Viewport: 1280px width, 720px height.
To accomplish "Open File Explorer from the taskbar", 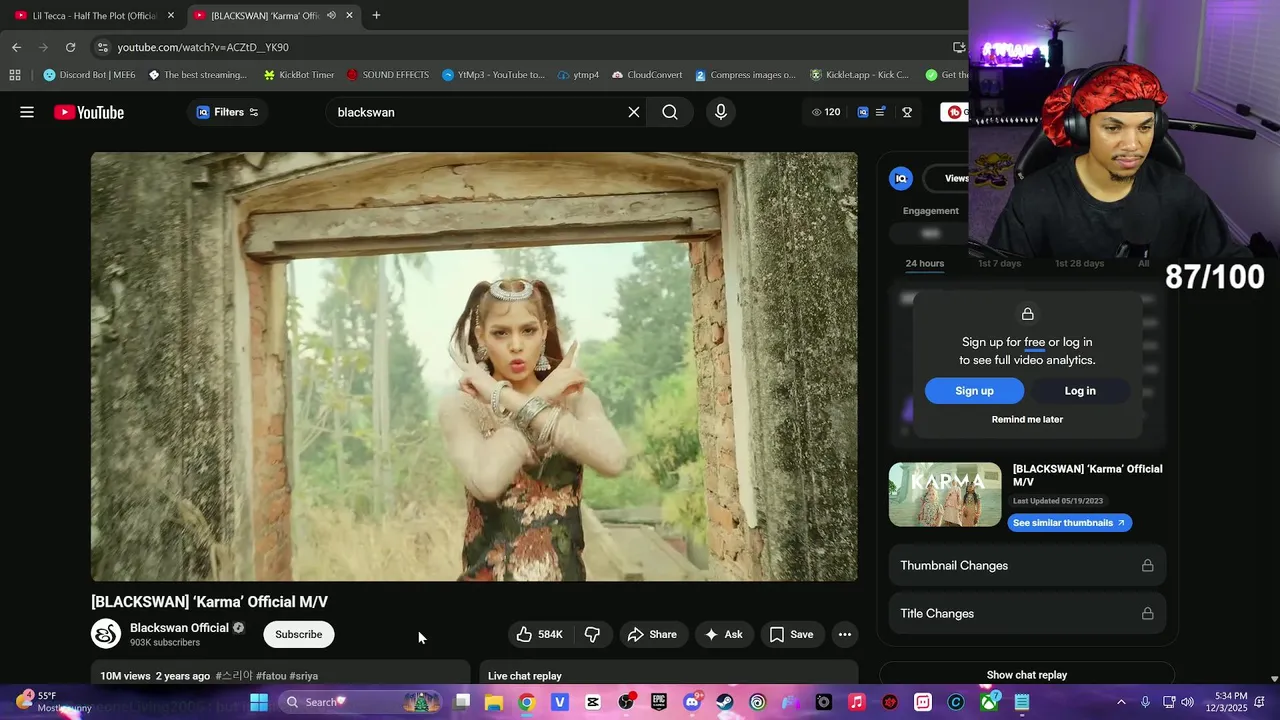I will coord(494,702).
